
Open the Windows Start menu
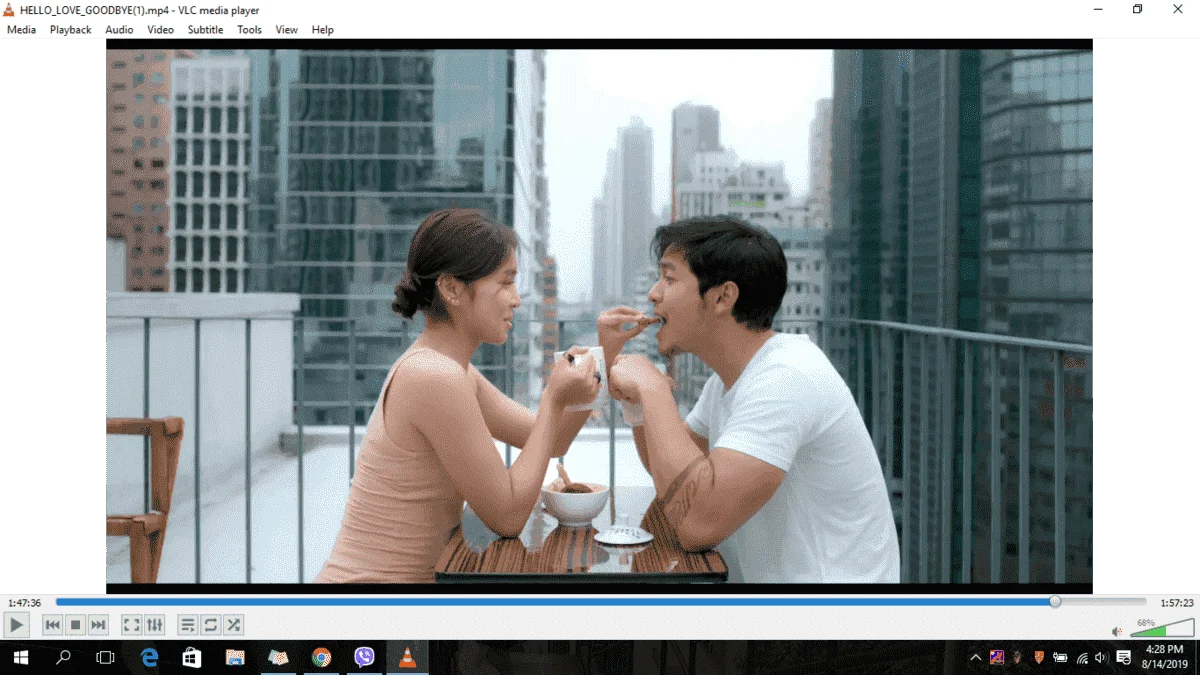click(20, 658)
